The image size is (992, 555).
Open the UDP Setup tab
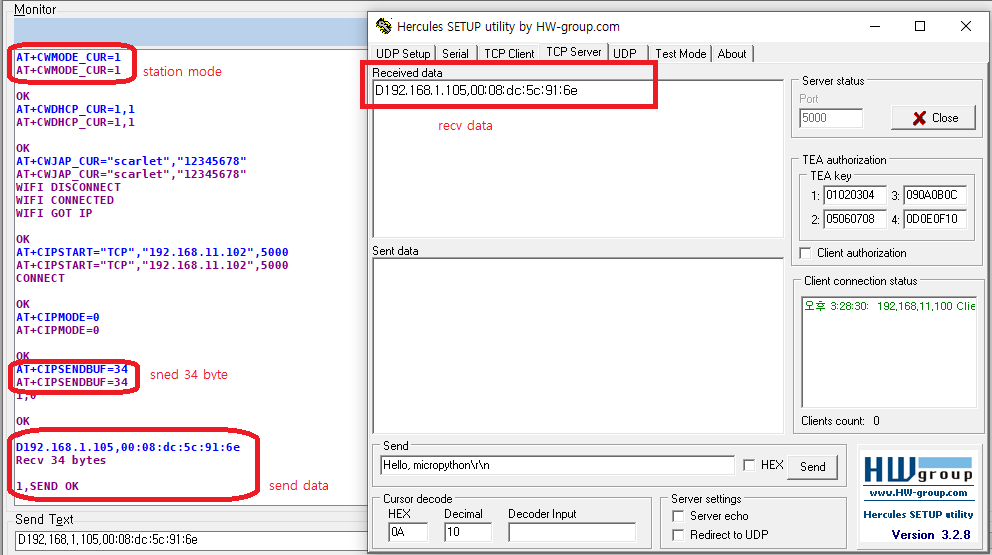click(x=403, y=54)
